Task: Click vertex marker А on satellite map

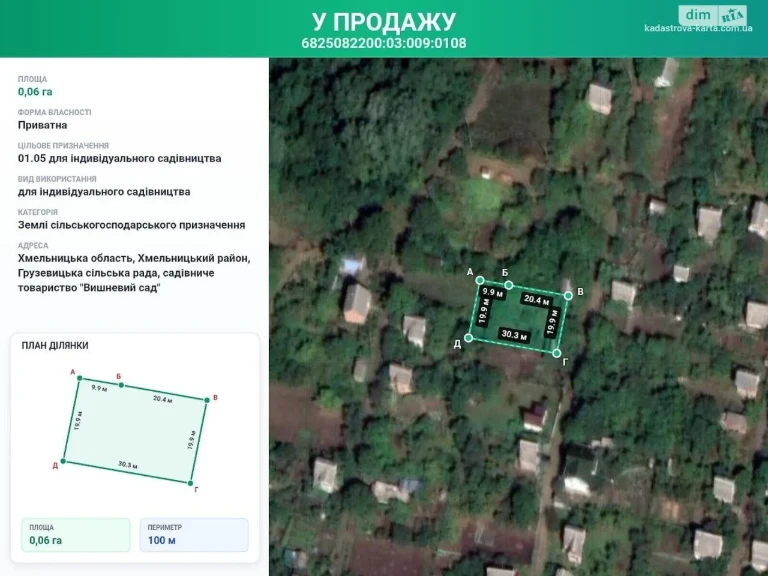Action: point(480,280)
